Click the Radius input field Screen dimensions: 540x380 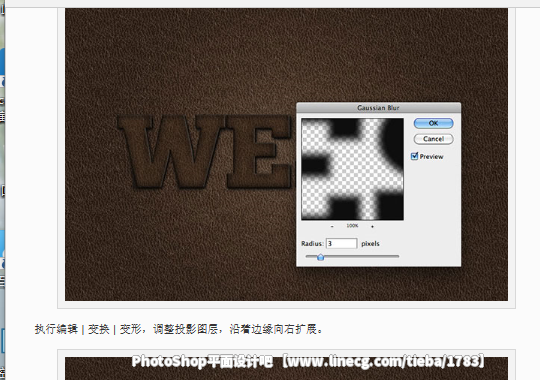pos(341,244)
